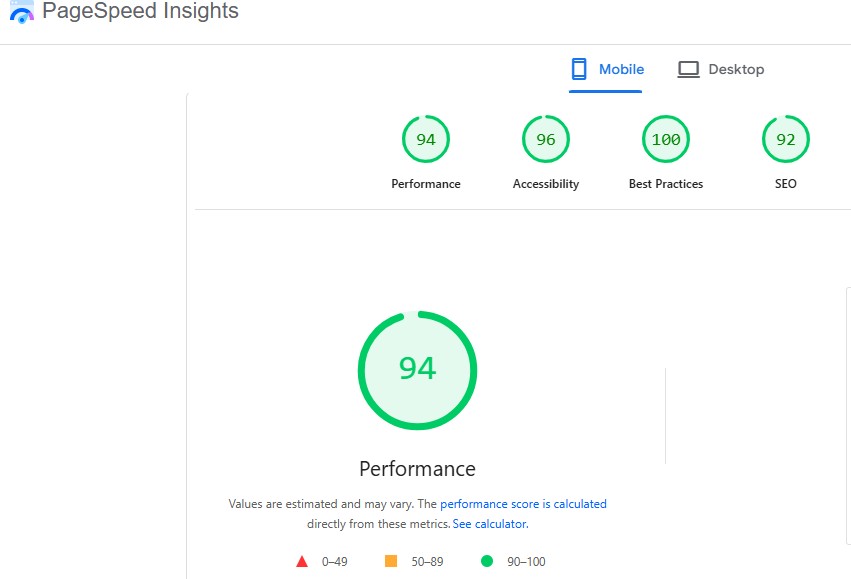851x579 pixels.
Task: Select the desktop laptop icon
Action: pyautogui.click(x=688, y=69)
